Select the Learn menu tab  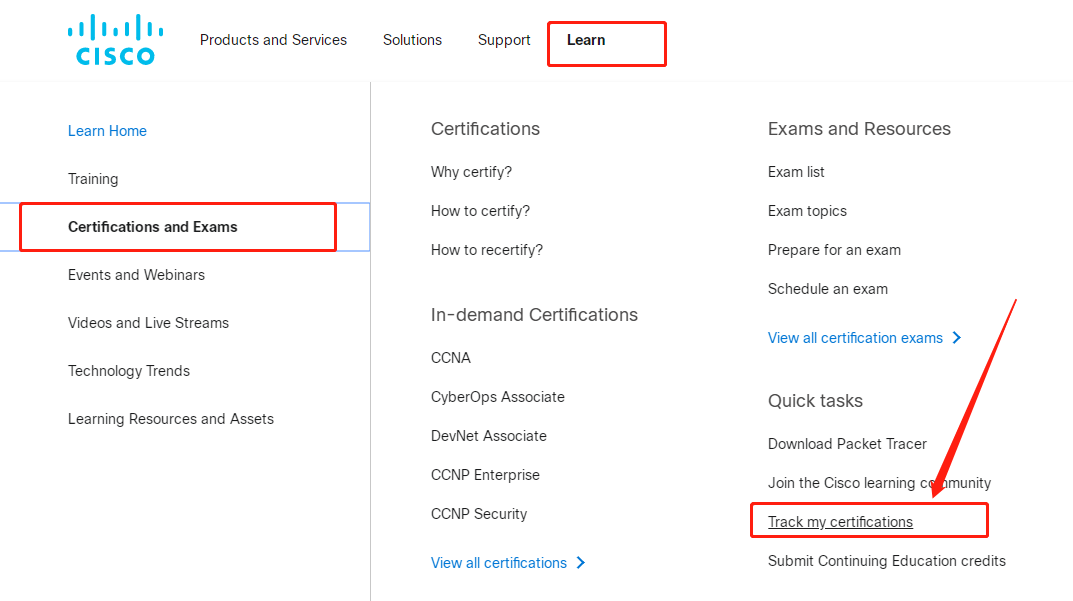click(586, 40)
